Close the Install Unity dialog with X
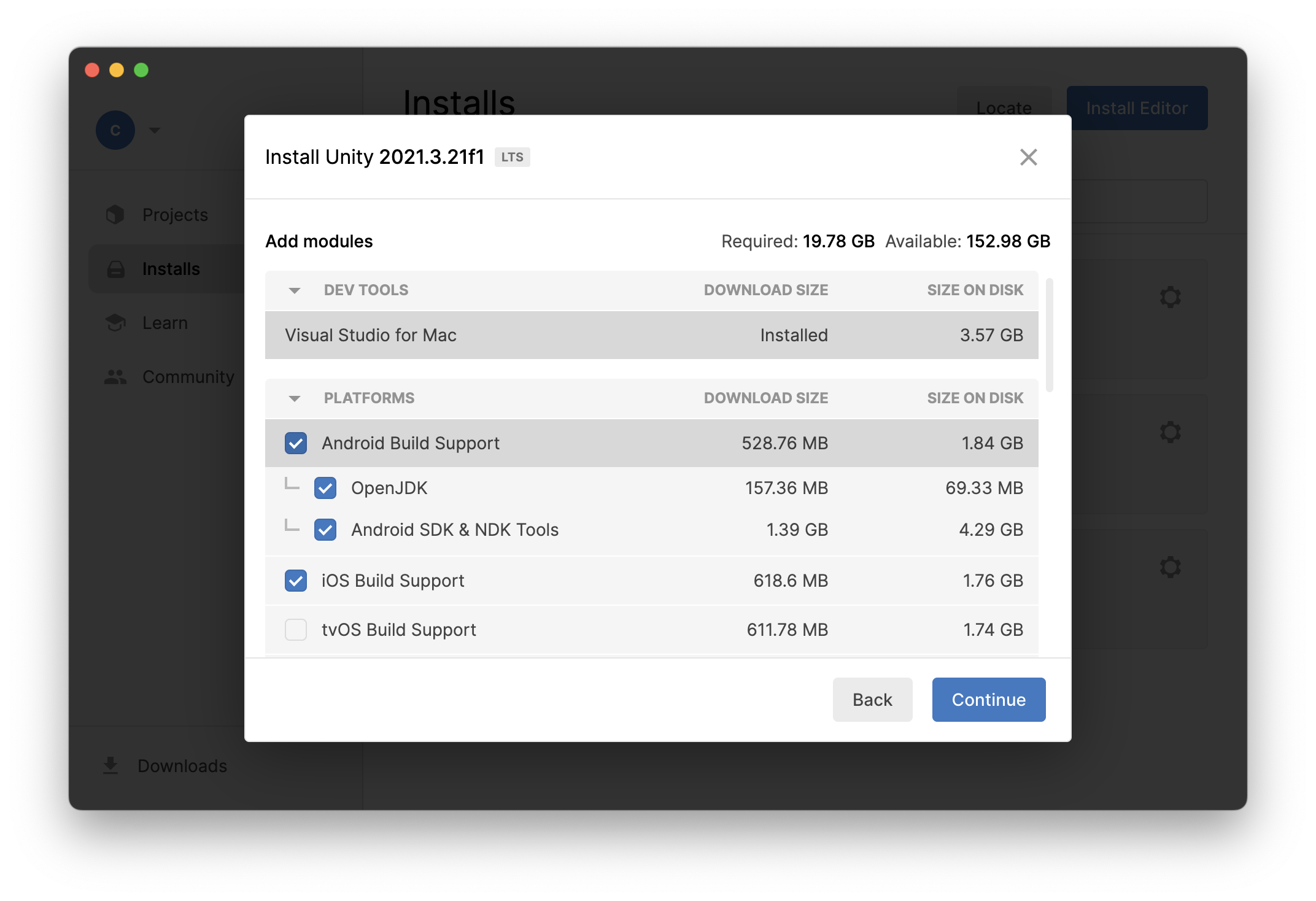 click(1028, 157)
